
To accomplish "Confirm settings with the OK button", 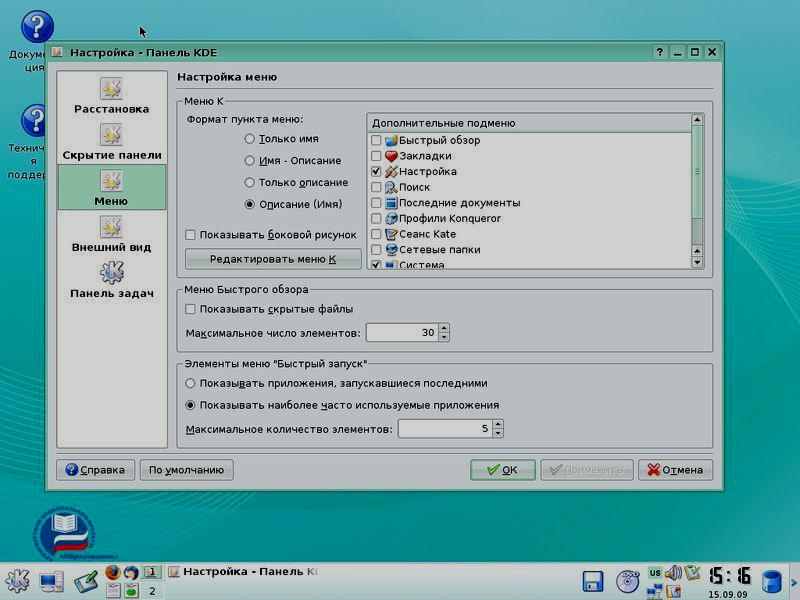I will 503,470.
